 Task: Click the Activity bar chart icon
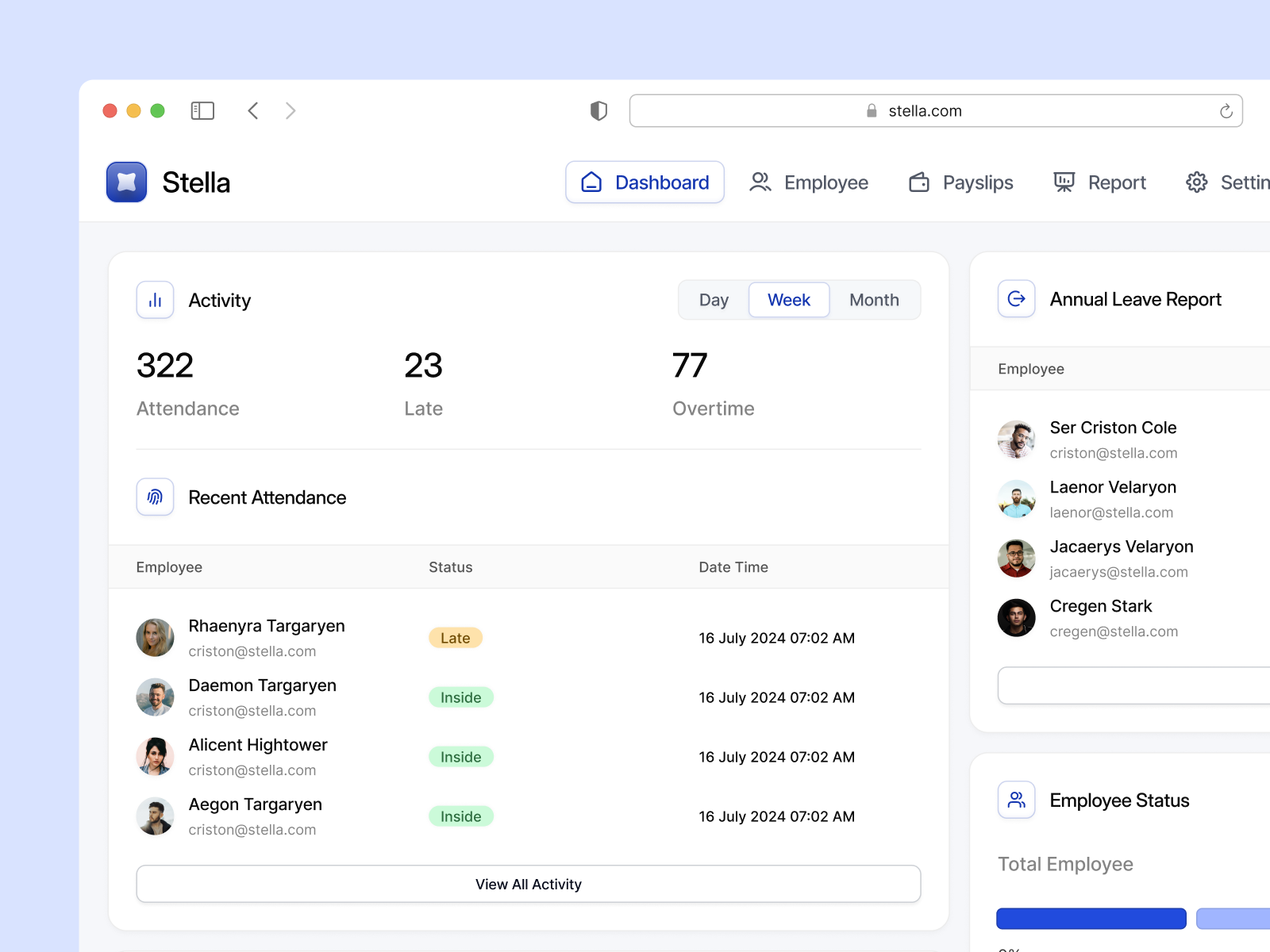155,300
